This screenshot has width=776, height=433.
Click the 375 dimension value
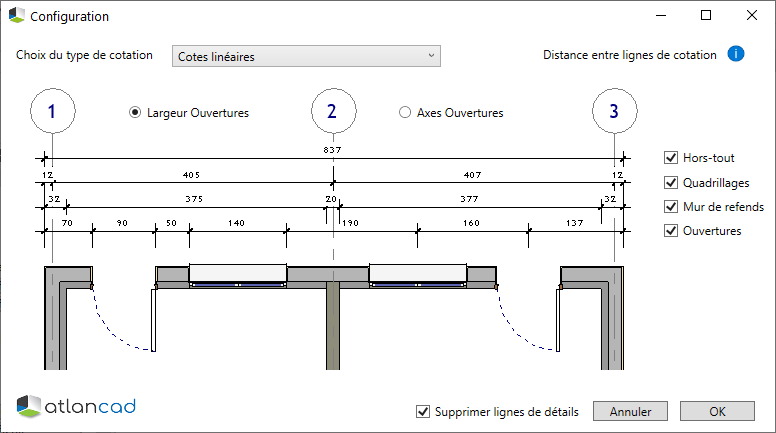pyautogui.click(x=194, y=199)
